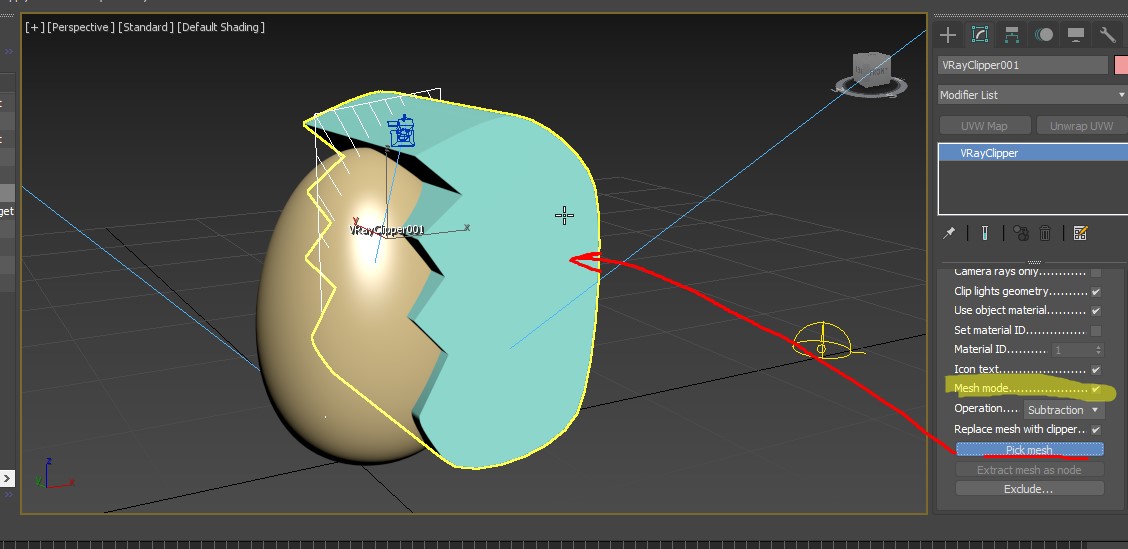Open the Default Shading viewport menu
This screenshot has height=549, width=1128.
coord(221,27)
